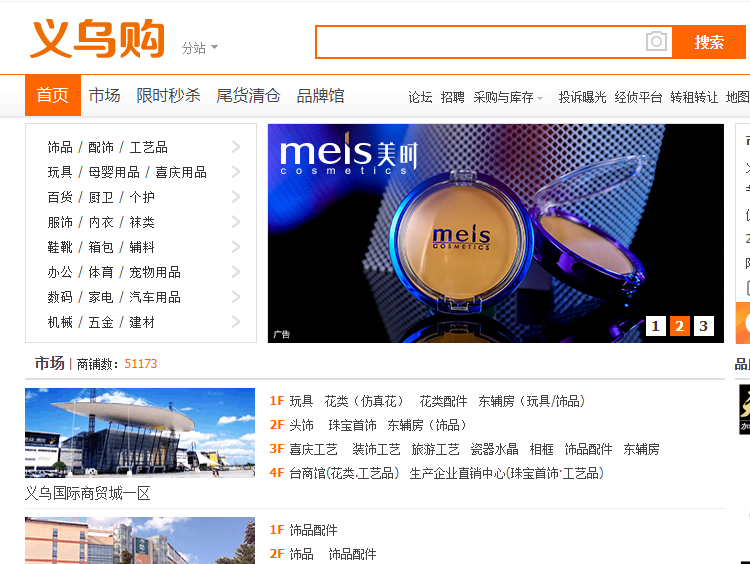
Task: Click the 市场 section heading
Action: (x=49, y=364)
